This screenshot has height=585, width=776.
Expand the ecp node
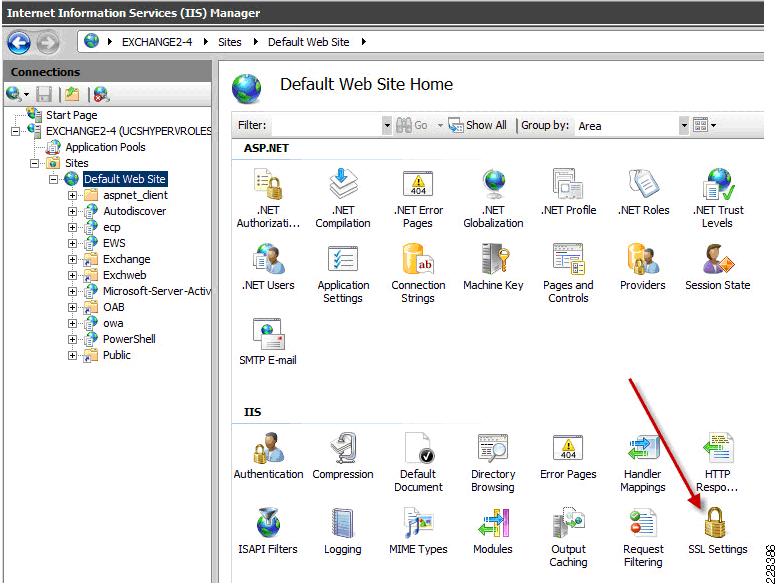[x=72, y=228]
